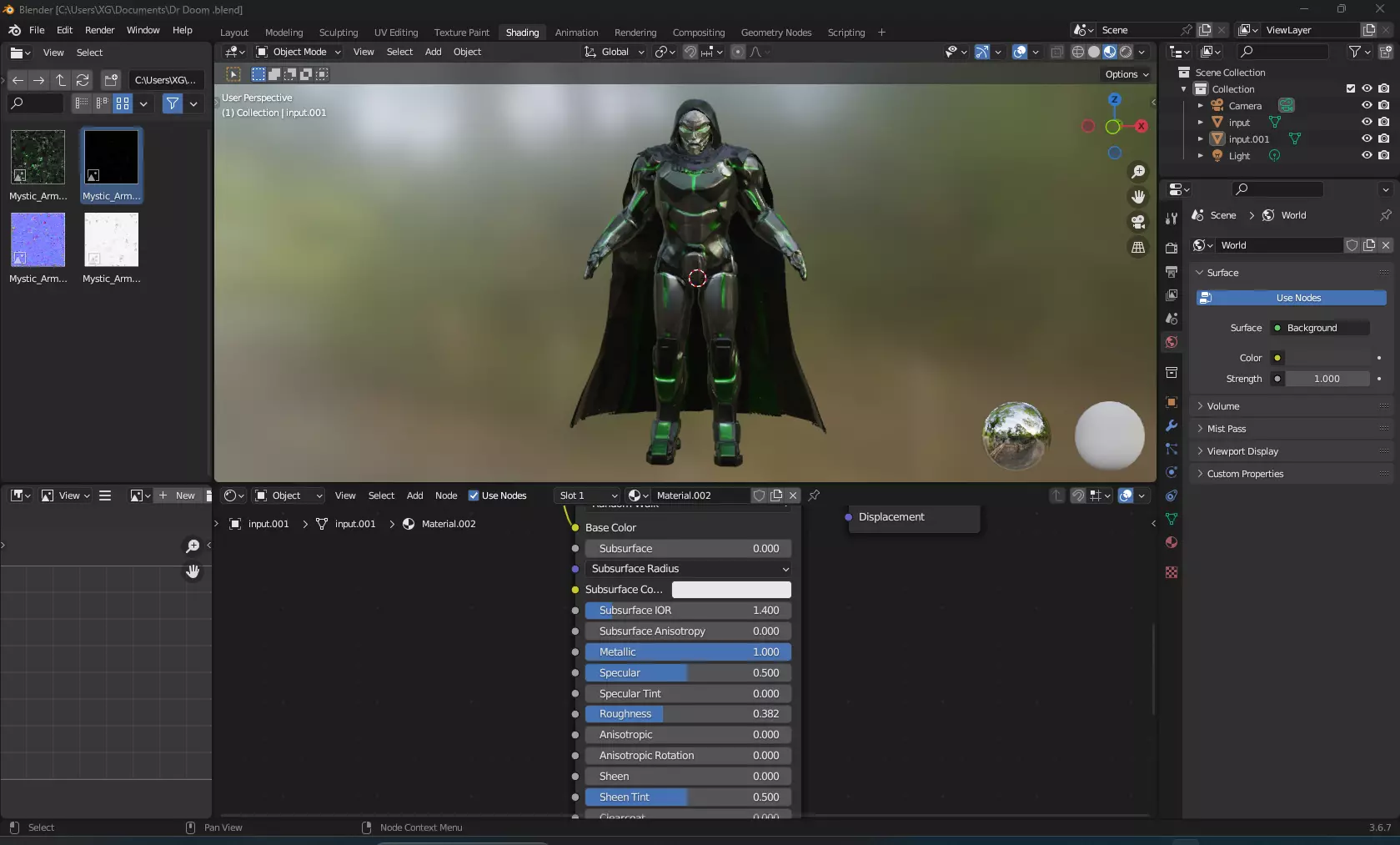Expand Subsurface Radius dropdown
The height and width of the screenshot is (845, 1400).
(688, 569)
